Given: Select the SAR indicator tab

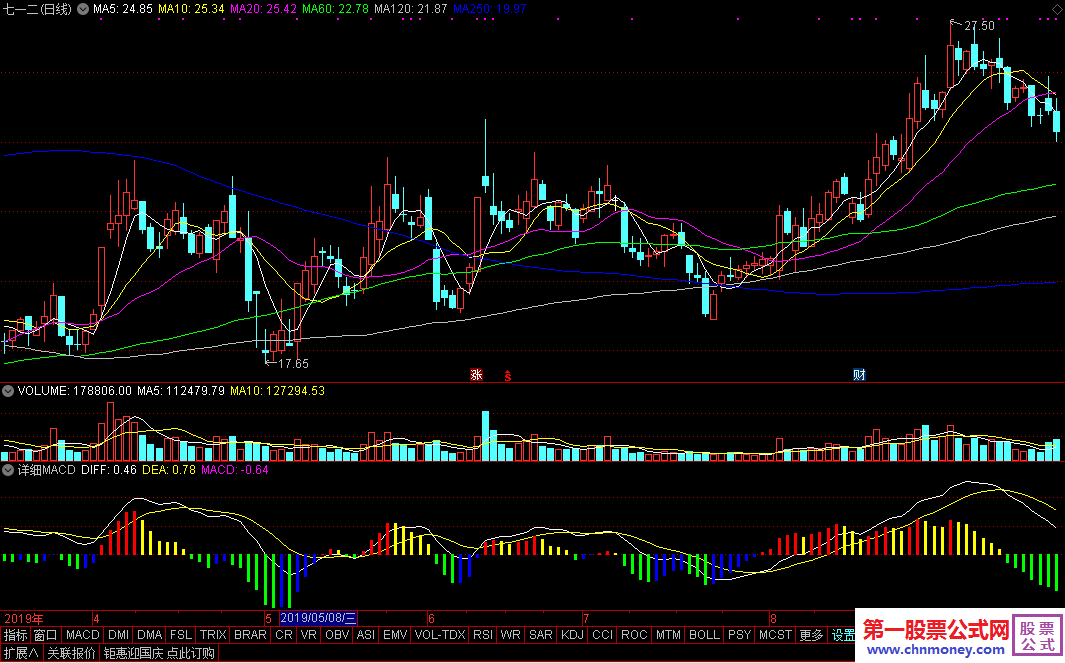Looking at the screenshot, I should 541,635.
